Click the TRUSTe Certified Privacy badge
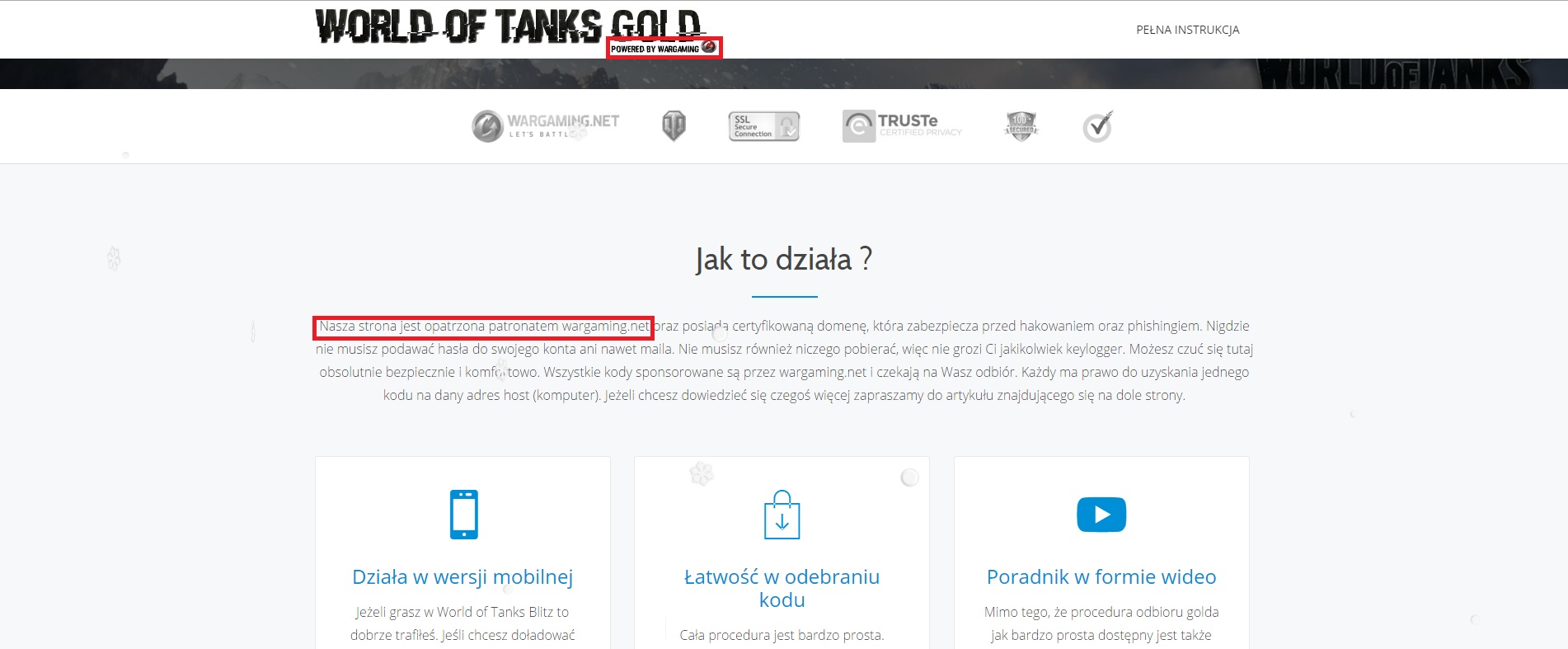Image resolution: width=1568 pixels, height=649 pixels. coord(902,126)
